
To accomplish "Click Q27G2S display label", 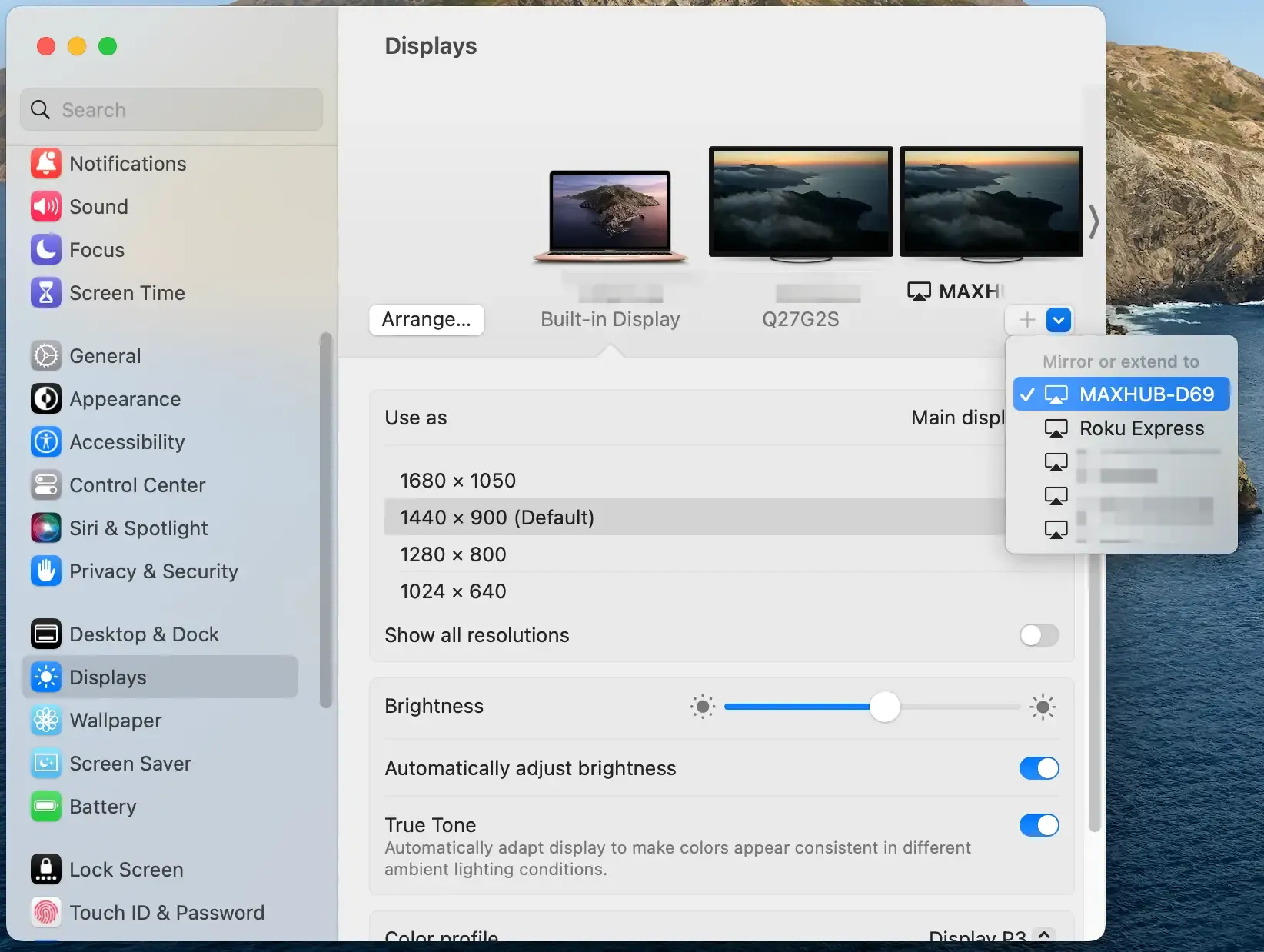I will point(800,319).
